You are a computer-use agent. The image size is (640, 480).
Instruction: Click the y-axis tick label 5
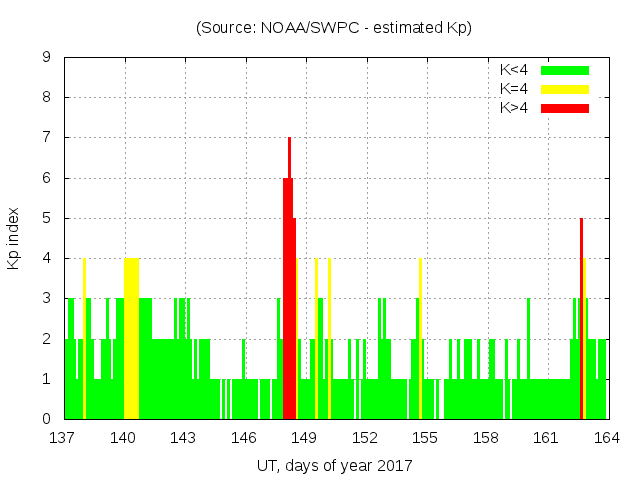click(47, 218)
